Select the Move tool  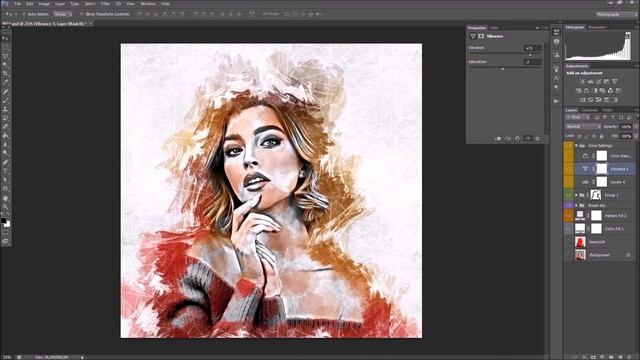[x=5, y=38]
